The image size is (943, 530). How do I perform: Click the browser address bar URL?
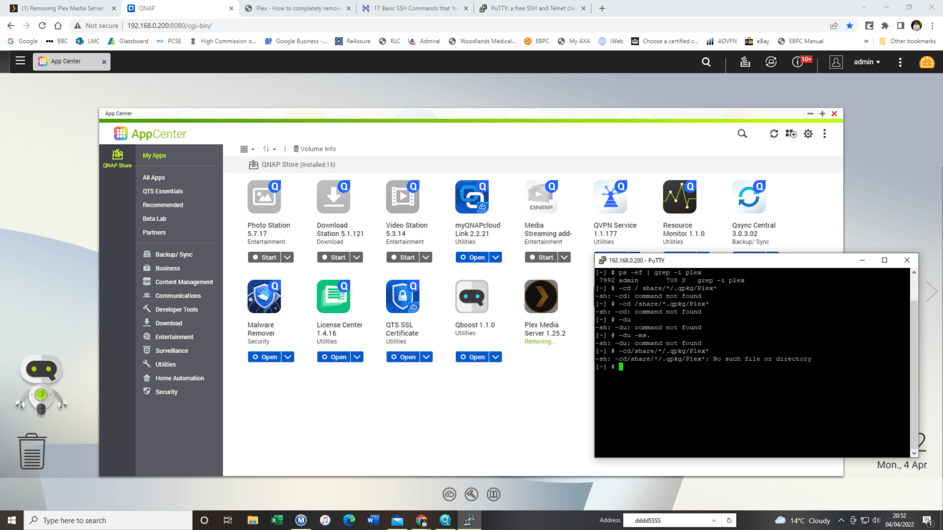(169, 25)
